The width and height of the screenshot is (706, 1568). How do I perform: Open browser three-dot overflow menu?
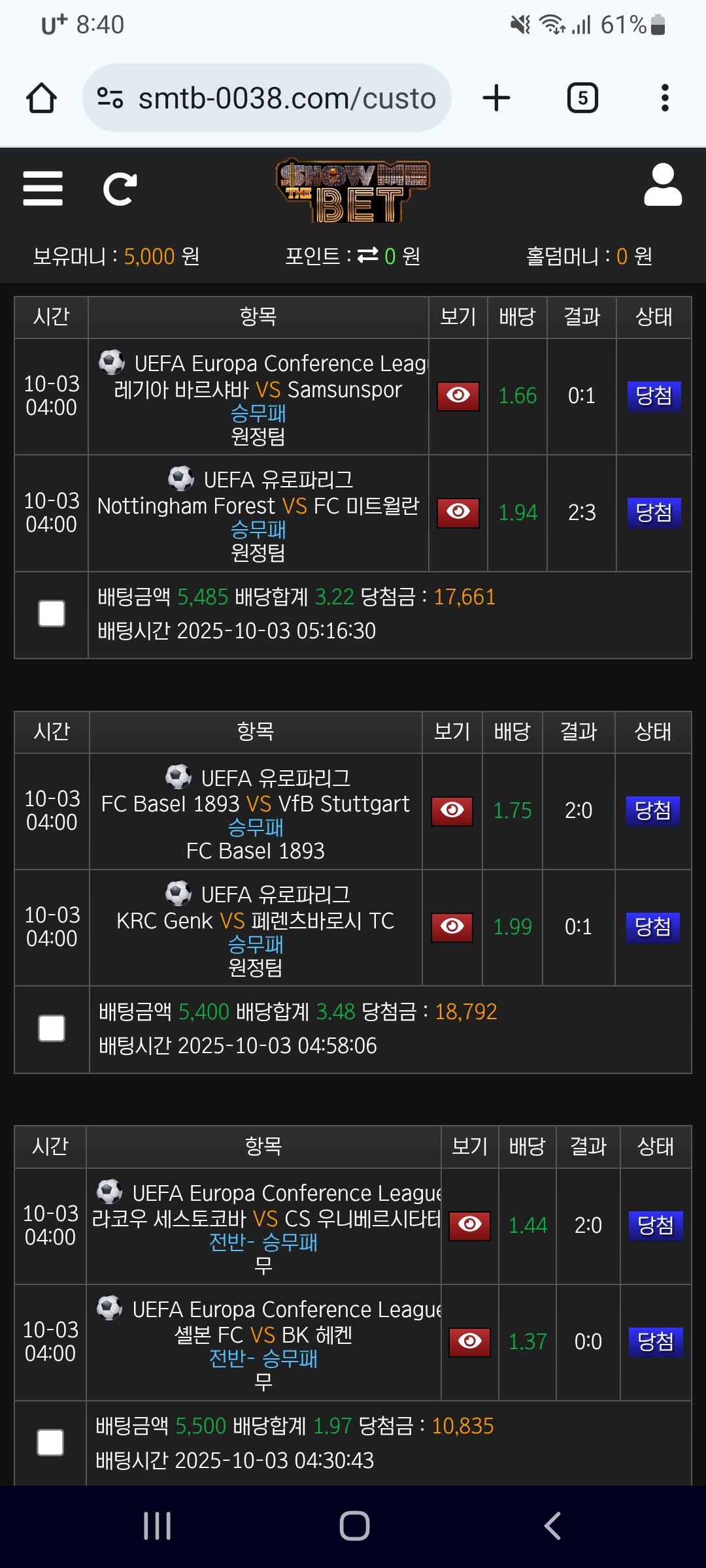point(665,98)
